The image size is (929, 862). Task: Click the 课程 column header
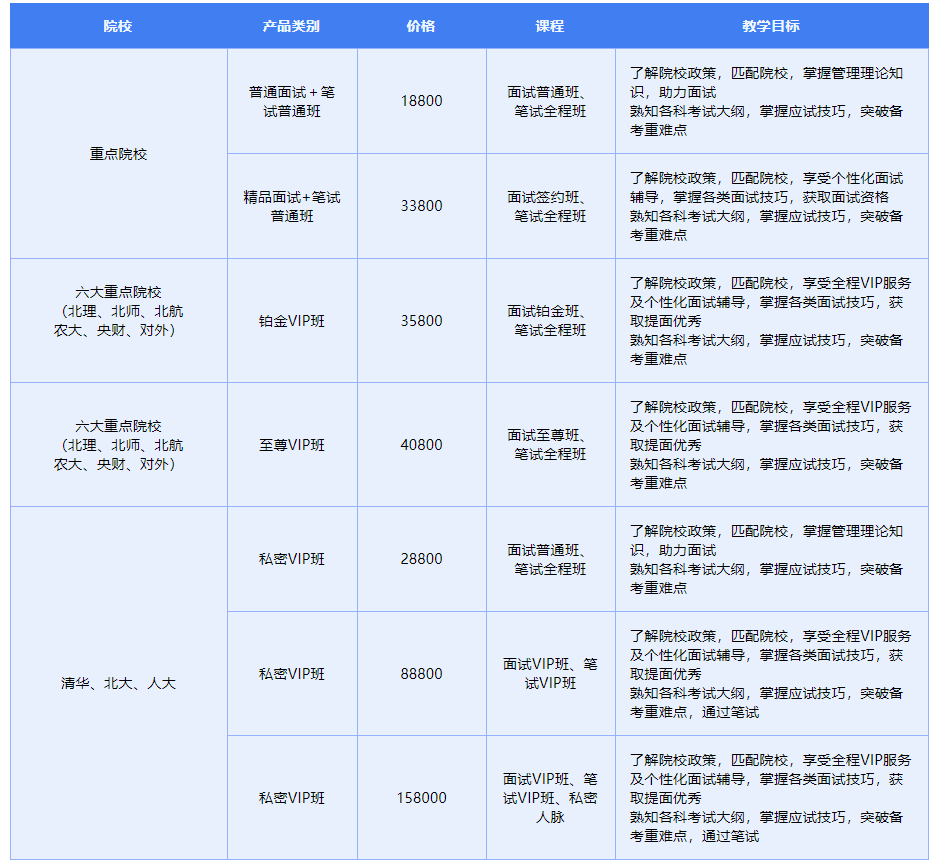coord(551,27)
